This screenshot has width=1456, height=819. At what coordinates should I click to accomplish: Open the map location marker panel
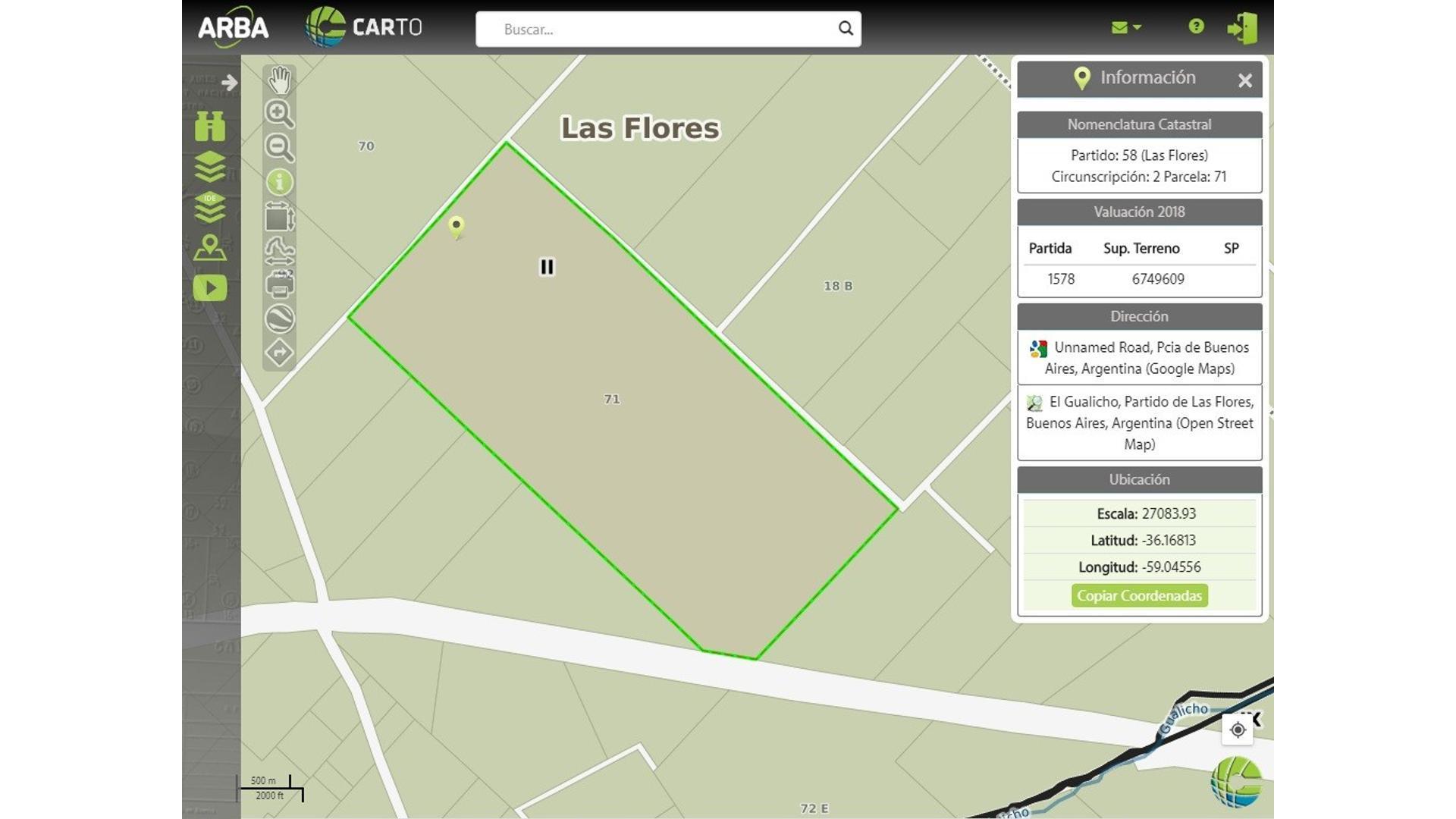coord(210,247)
